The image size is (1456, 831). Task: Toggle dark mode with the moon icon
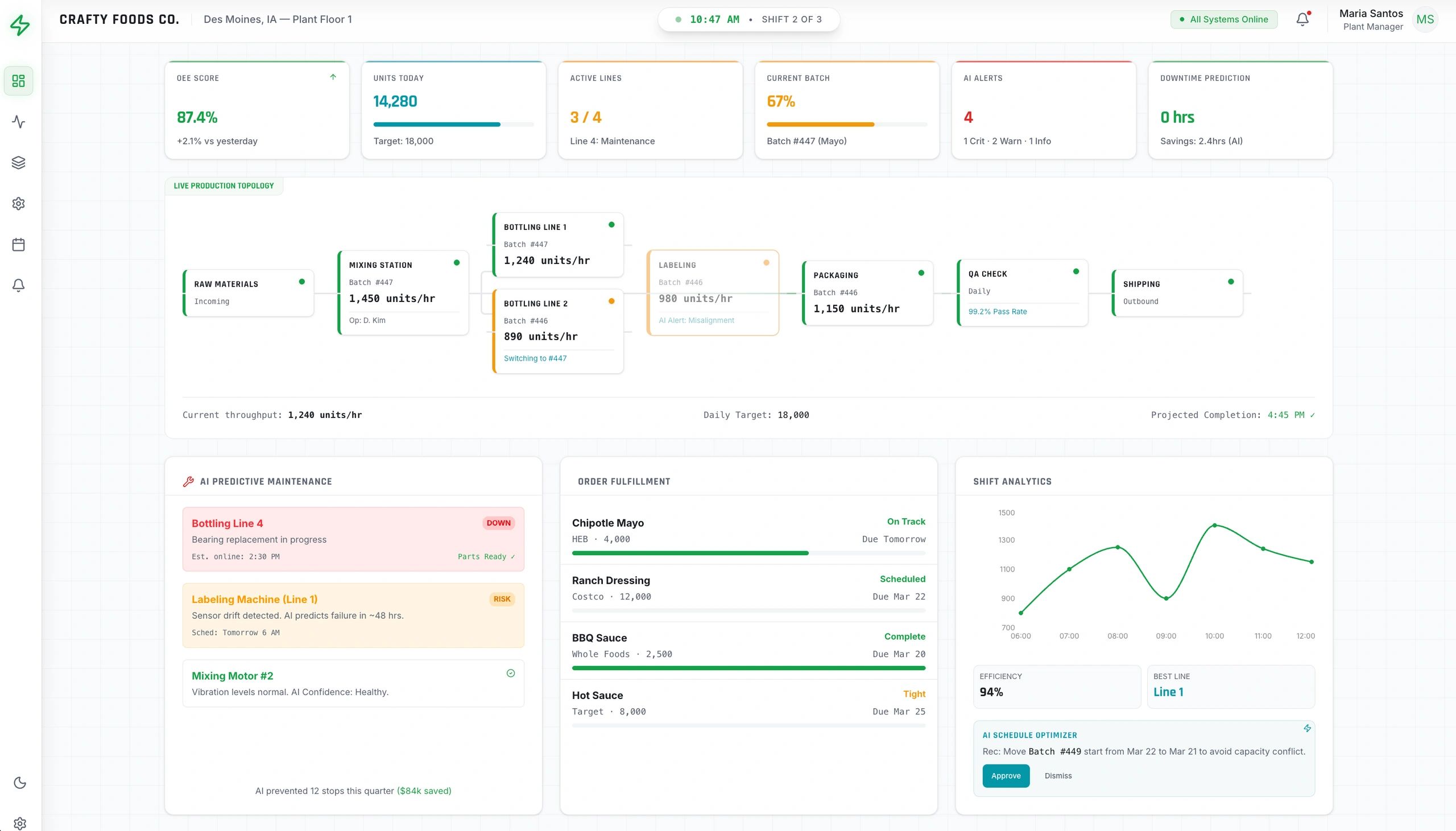click(20, 783)
